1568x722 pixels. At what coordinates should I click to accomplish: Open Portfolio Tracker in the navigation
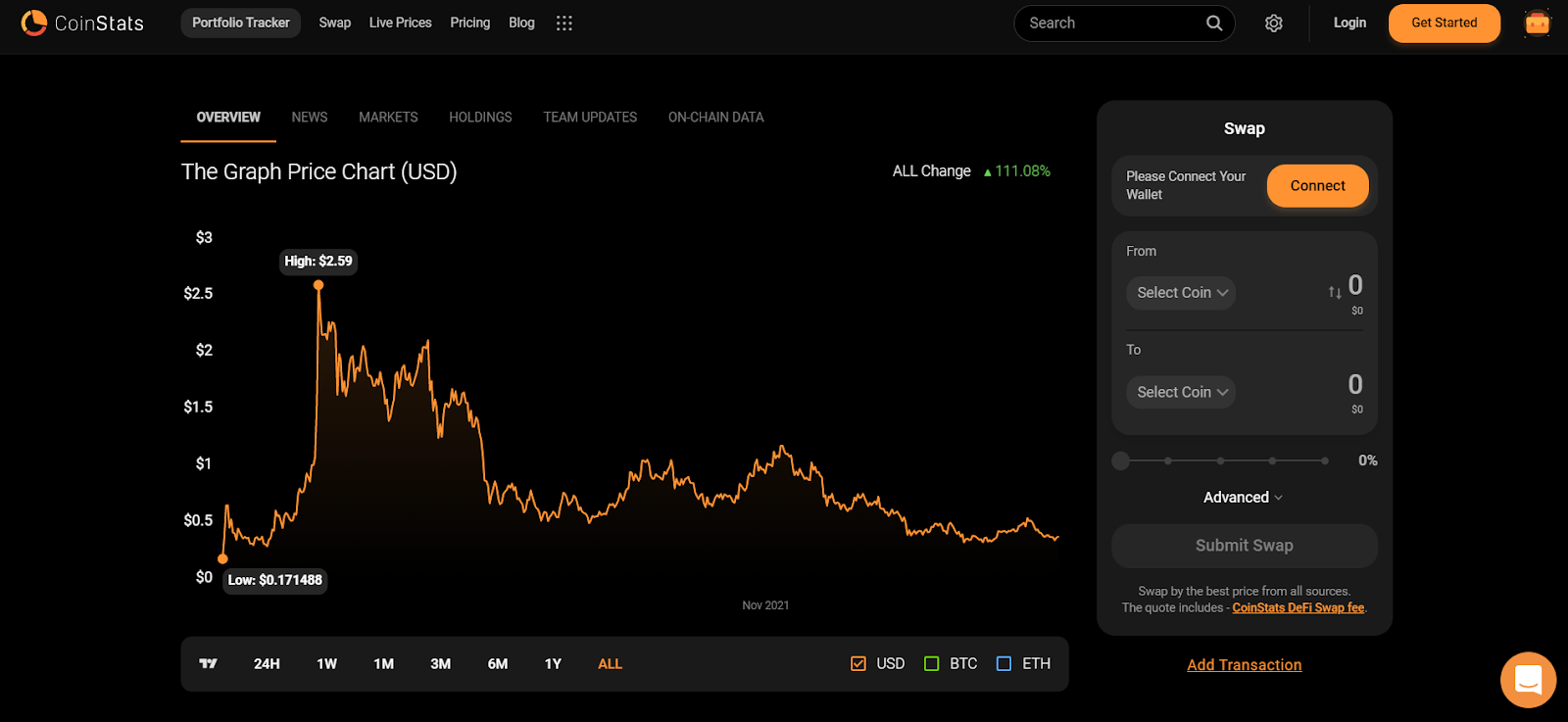[x=241, y=23]
